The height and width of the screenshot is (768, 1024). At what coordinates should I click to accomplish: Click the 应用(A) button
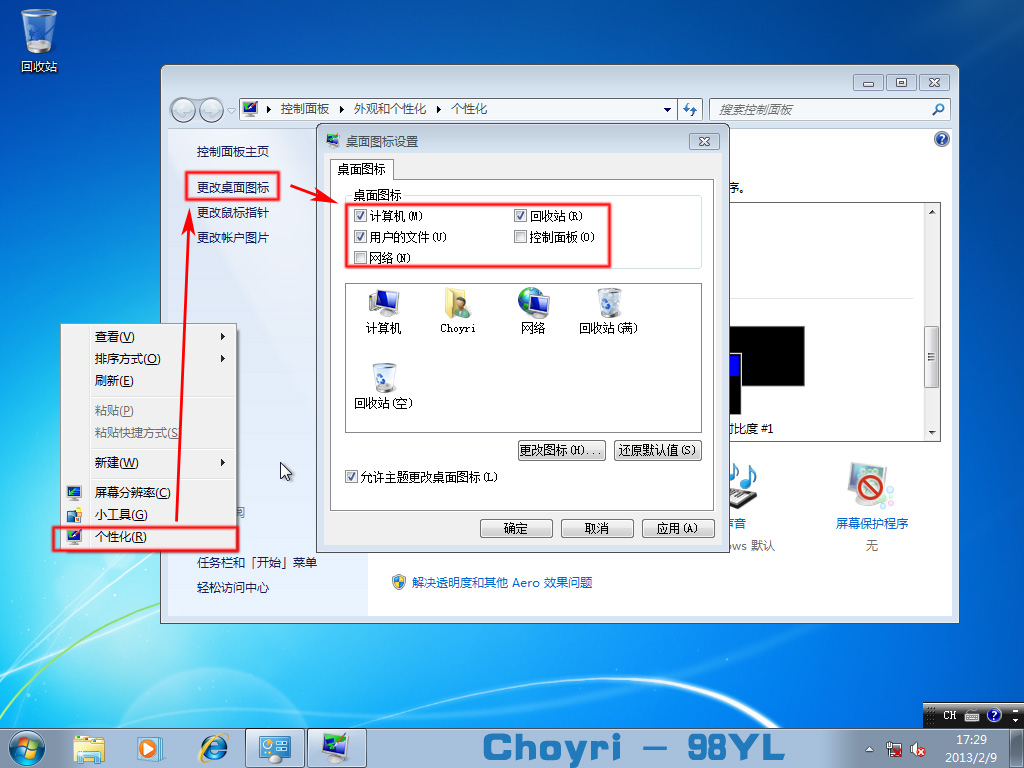pos(678,528)
